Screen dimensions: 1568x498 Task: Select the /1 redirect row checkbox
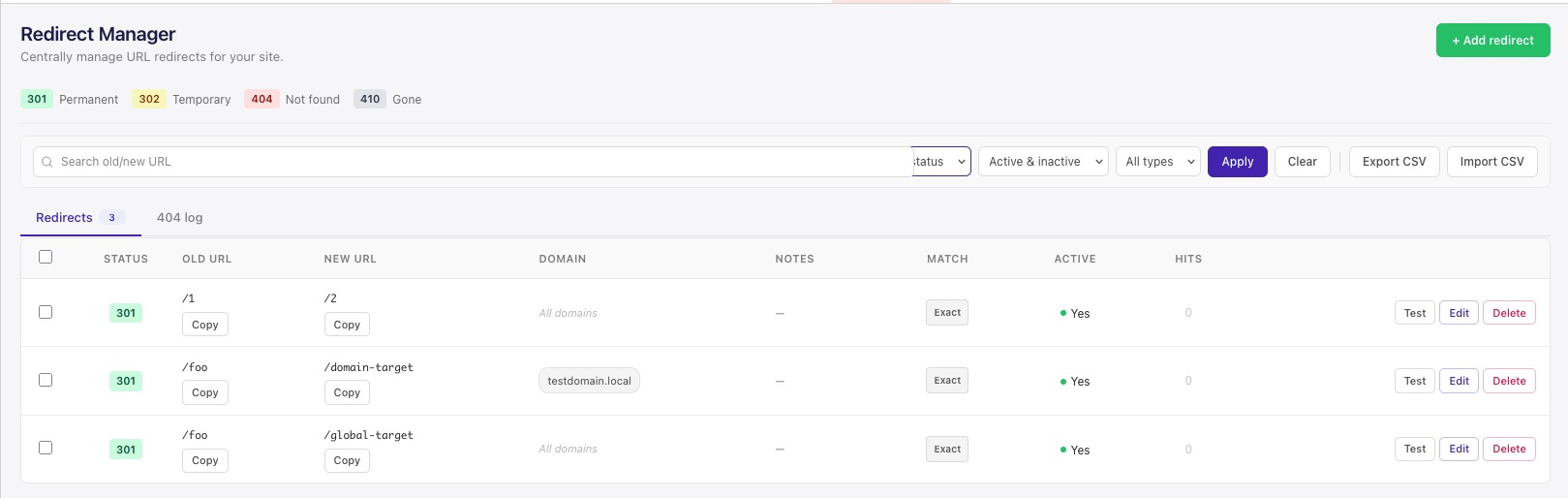click(x=46, y=312)
